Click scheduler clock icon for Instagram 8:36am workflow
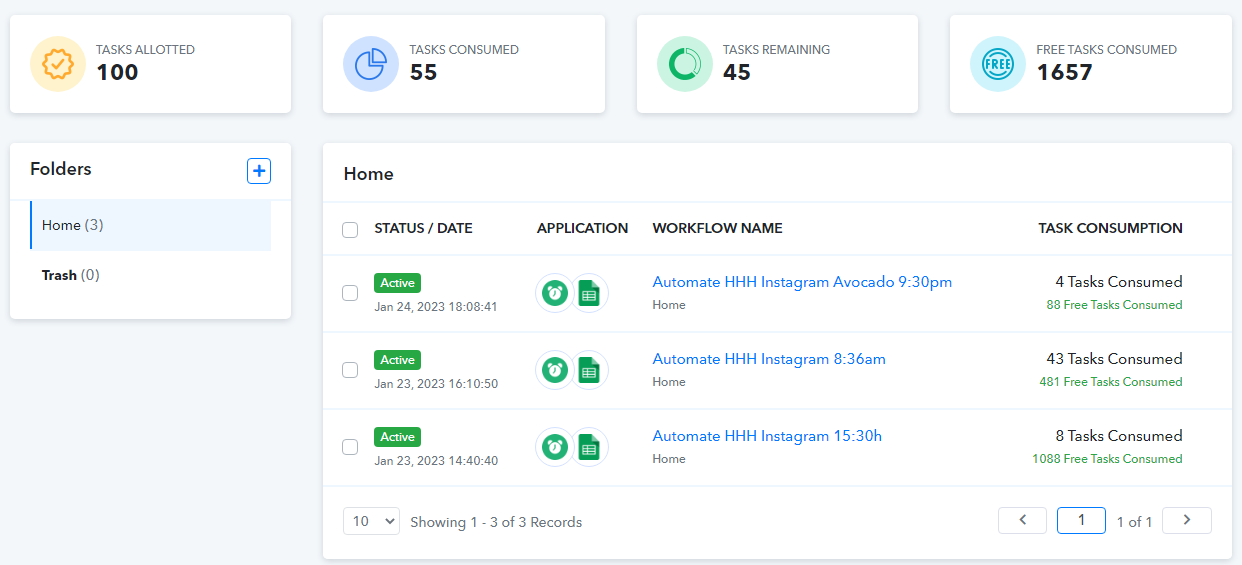Image resolution: width=1242 pixels, height=565 pixels. click(x=555, y=370)
